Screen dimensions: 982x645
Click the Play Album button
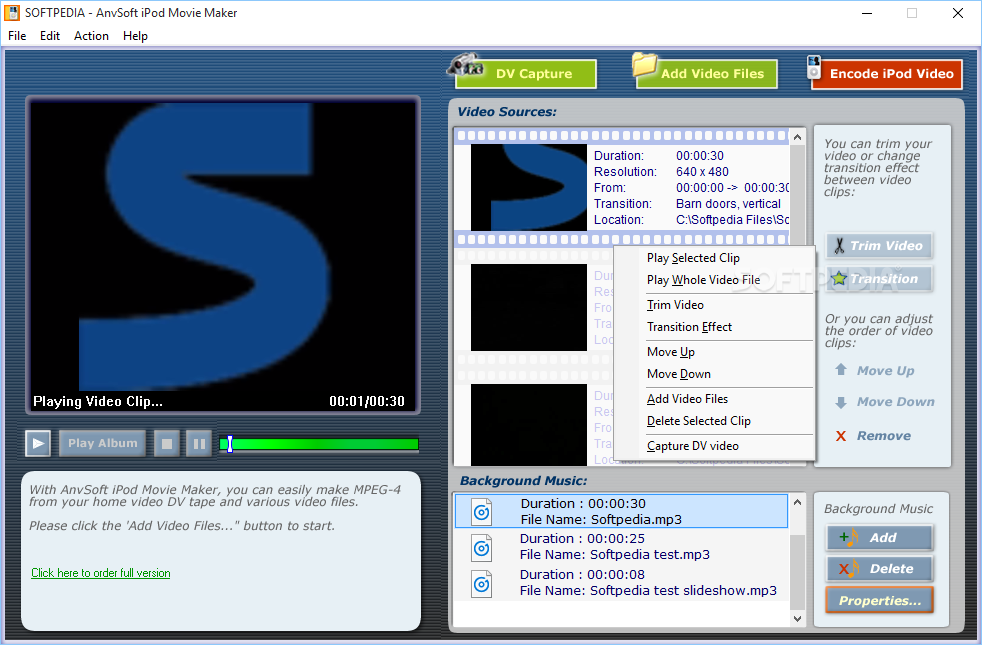tap(102, 443)
